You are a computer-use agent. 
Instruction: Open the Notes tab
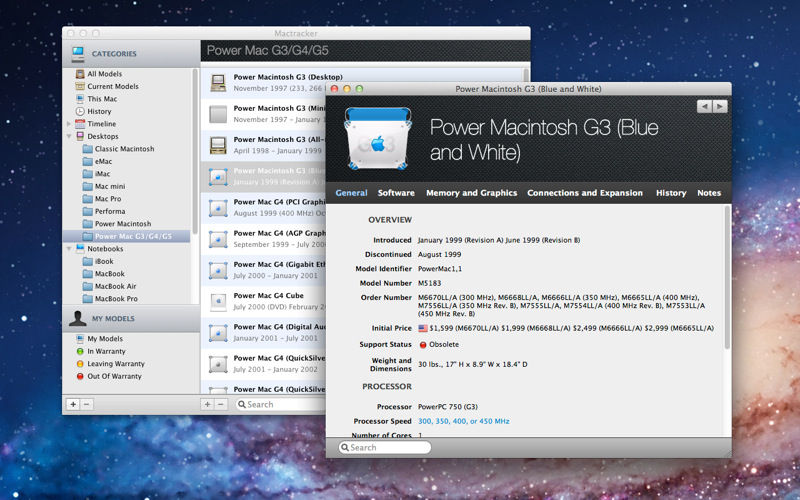(x=709, y=193)
